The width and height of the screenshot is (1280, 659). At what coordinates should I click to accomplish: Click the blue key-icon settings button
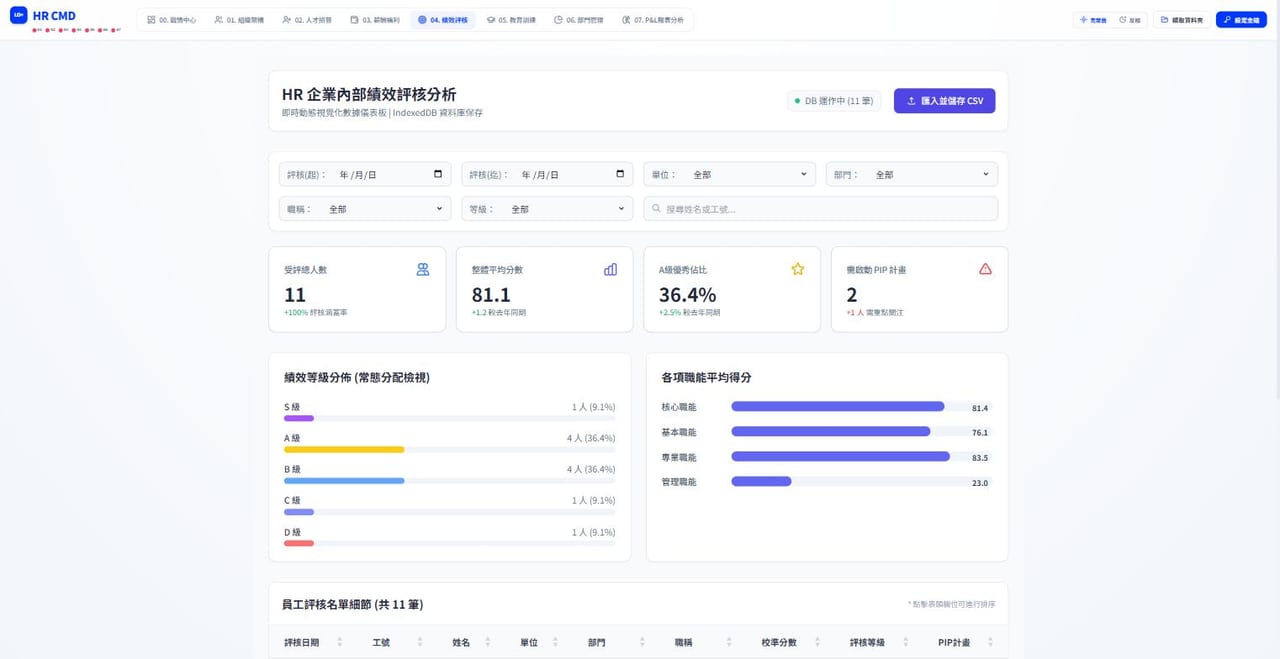point(1241,20)
